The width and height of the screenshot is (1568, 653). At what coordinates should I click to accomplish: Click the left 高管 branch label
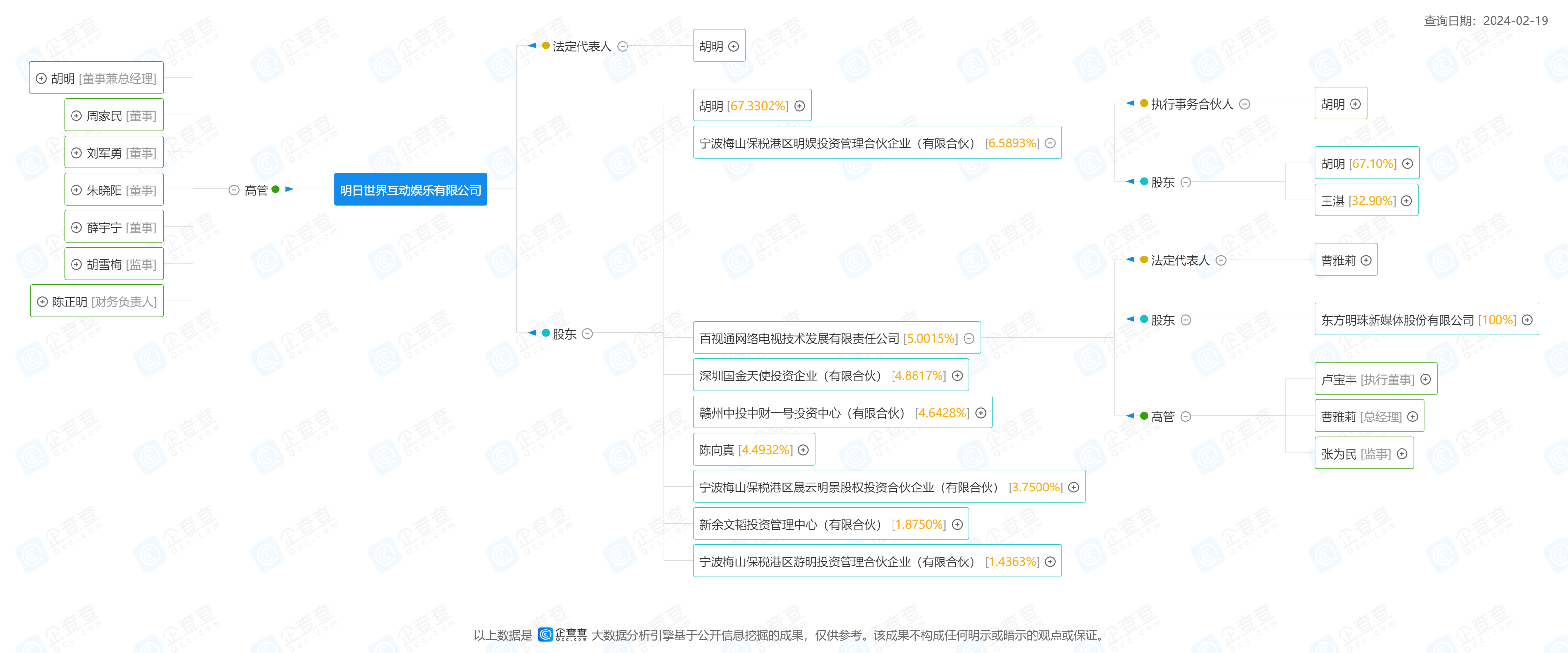click(x=256, y=190)
